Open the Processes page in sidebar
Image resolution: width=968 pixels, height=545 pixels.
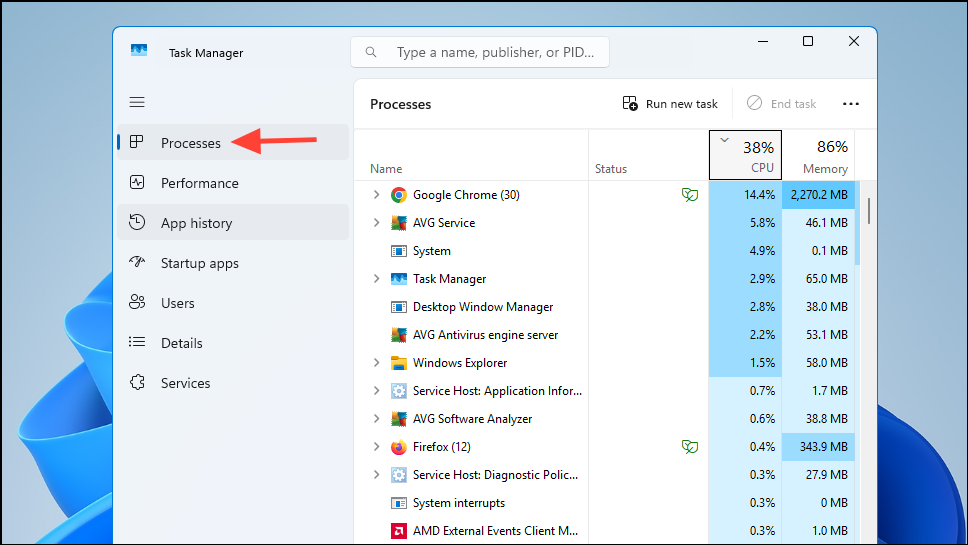[233, 143]
